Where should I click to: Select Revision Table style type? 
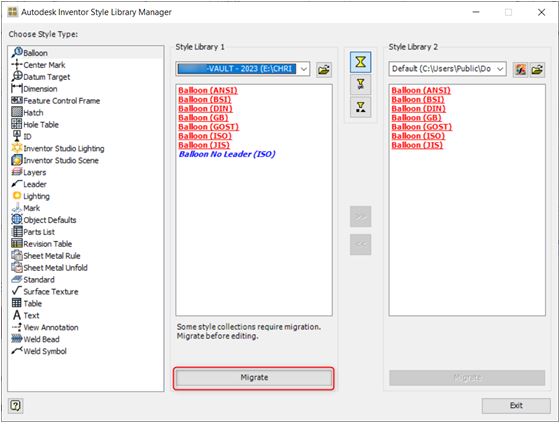[x=41, y=244]
